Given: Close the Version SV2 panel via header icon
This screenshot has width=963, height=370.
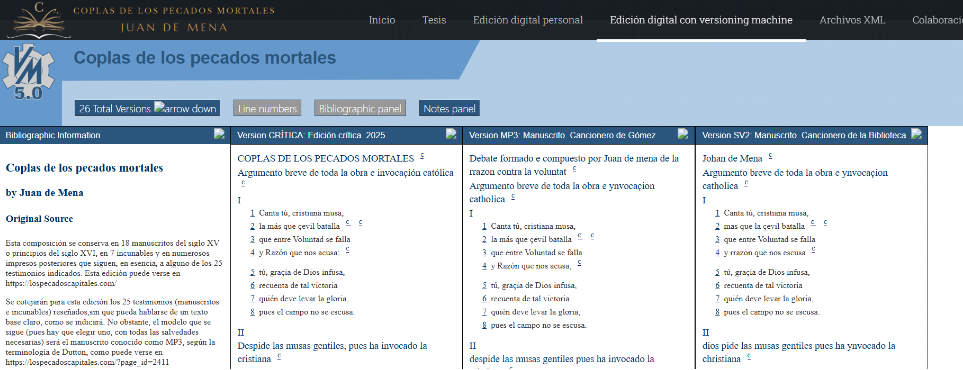Looking at the screenshot, I should (x=916, y=134).
